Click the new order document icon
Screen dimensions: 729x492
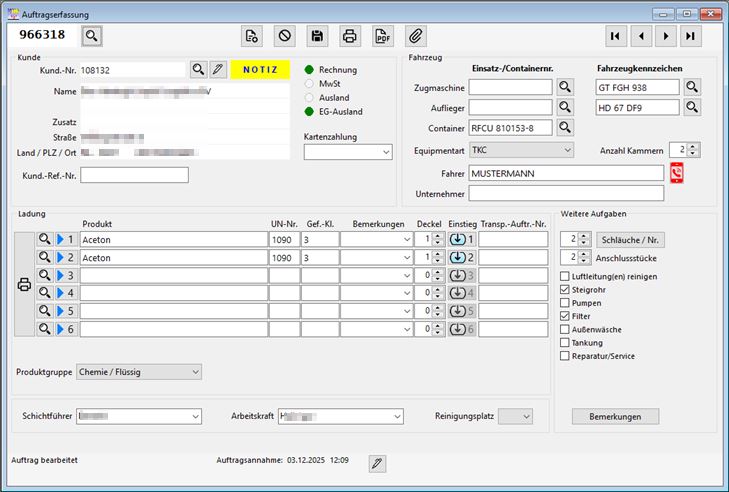(x=252, y=36)
